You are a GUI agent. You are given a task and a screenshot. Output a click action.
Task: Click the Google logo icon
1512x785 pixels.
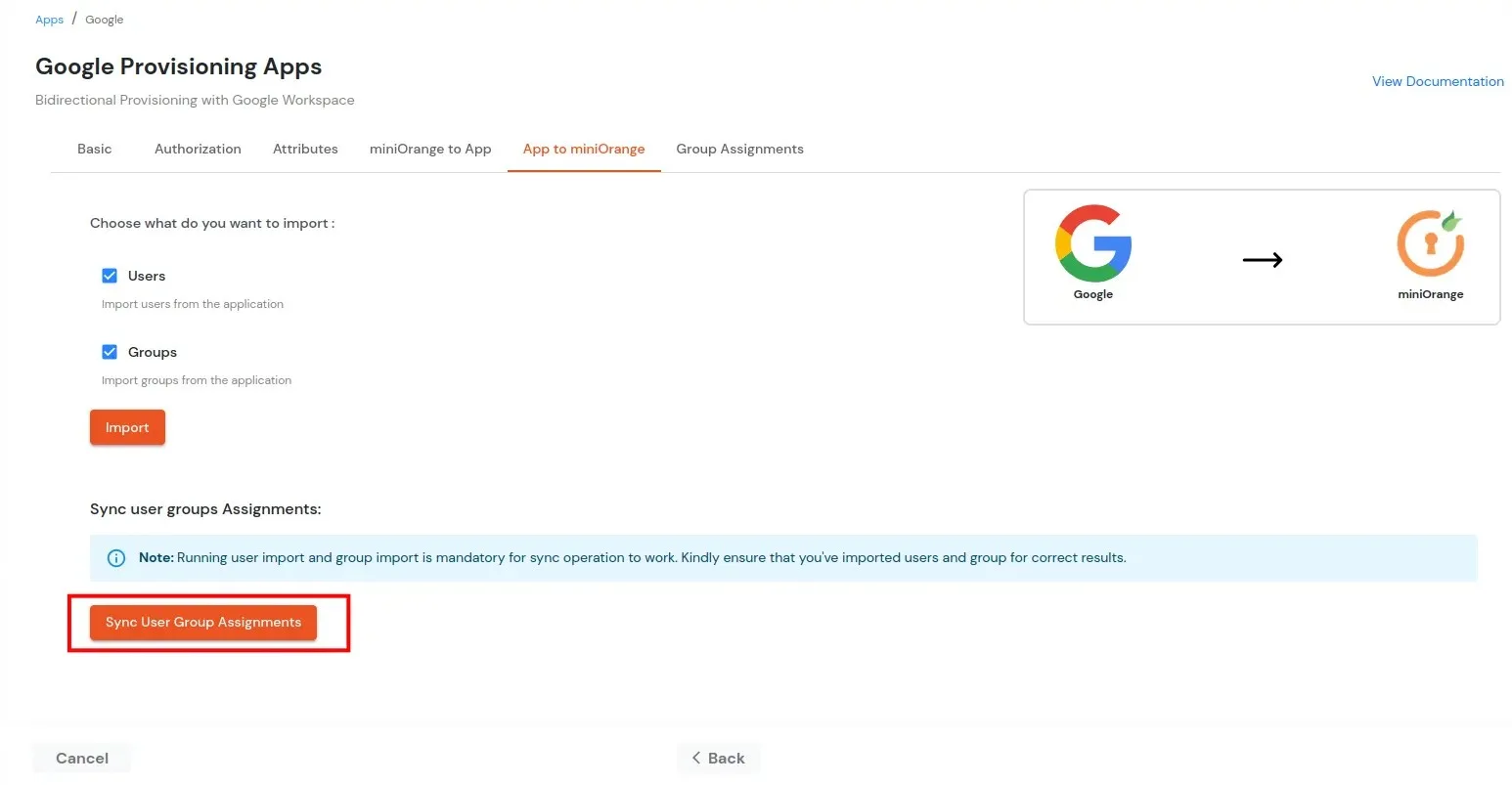click(x=1092, y=242)
